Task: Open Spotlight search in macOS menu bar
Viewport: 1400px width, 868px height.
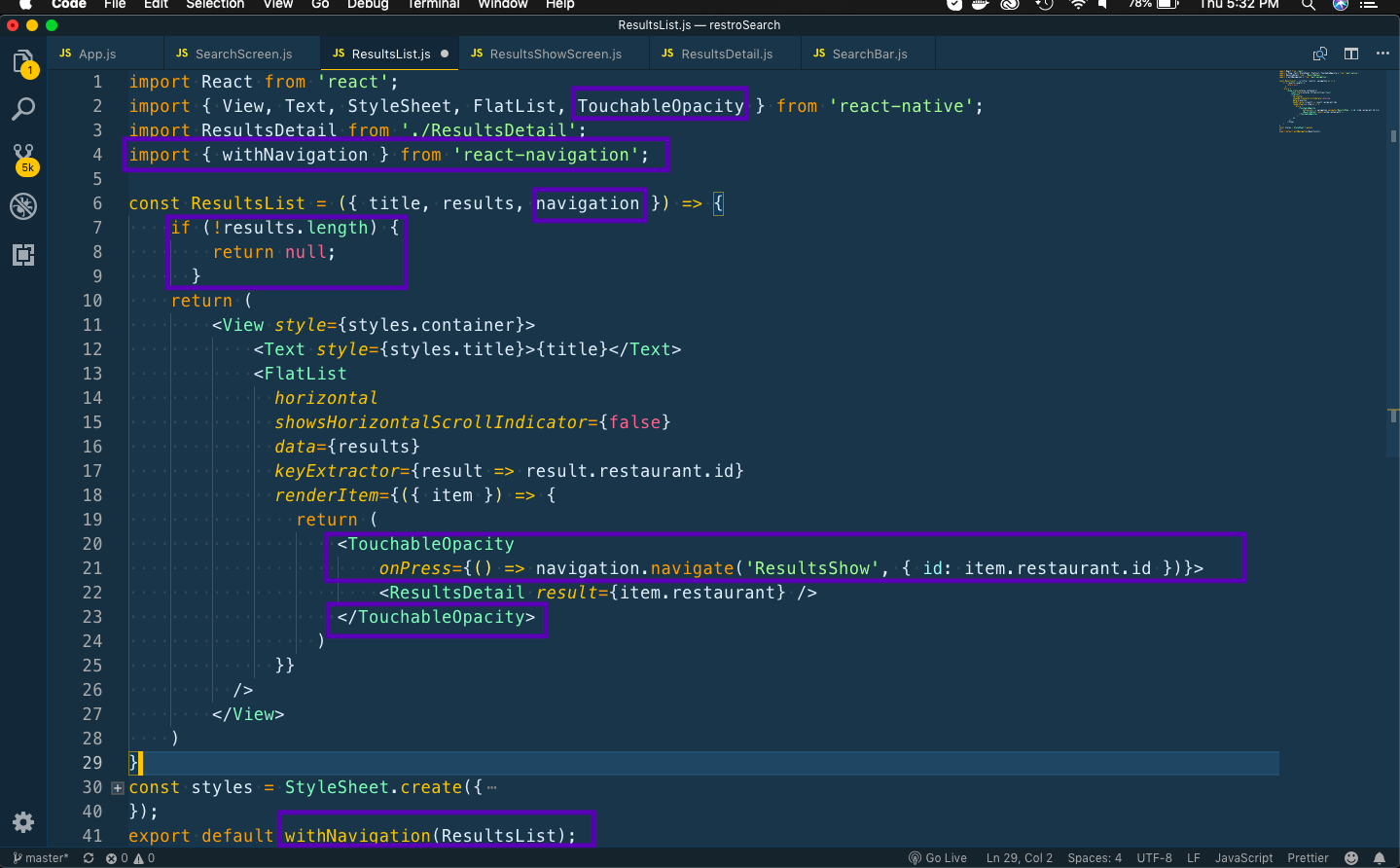Action: [1309, 5]
